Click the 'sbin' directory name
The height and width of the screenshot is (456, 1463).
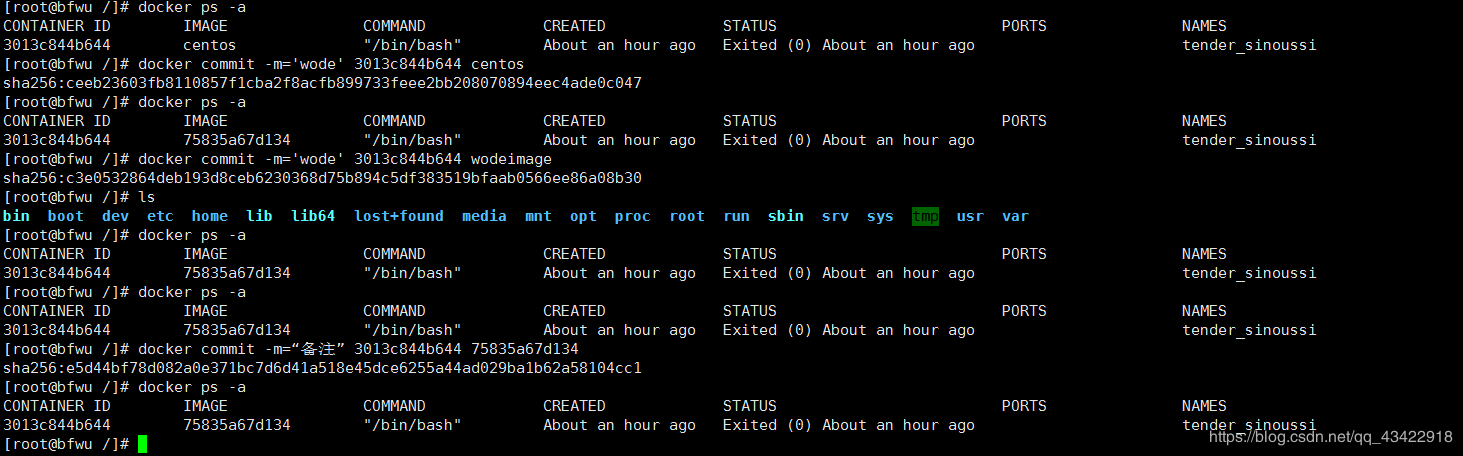786,216
